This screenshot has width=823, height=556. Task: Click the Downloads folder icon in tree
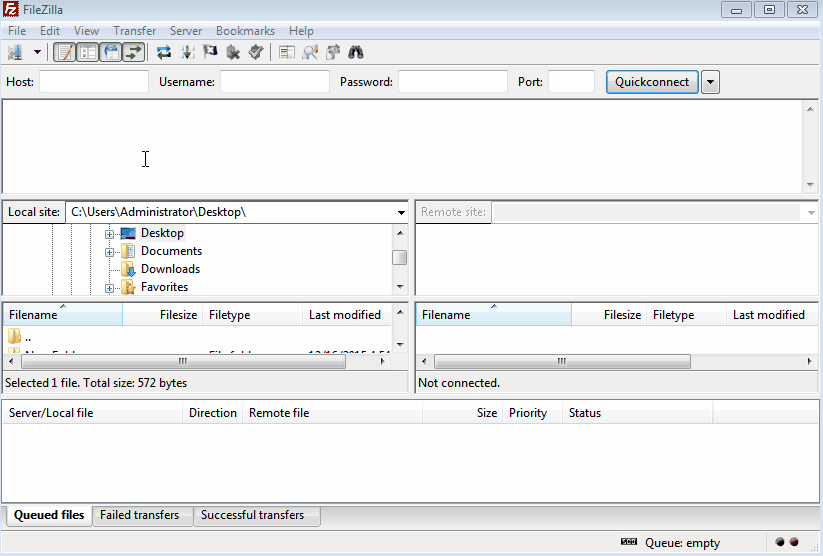[x=128, y=269]
